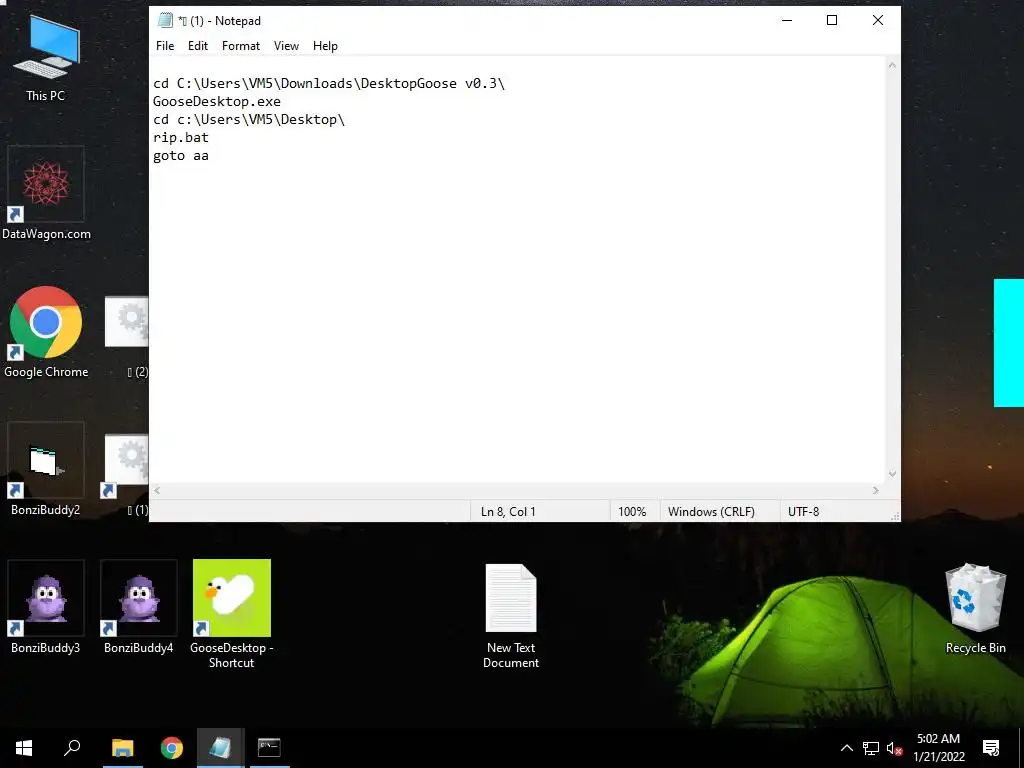Image resolution: width=1024 pixels, height=768 pixels.
Task: Open the Edit menu in Notepad
Action: (x=197, y=46)
